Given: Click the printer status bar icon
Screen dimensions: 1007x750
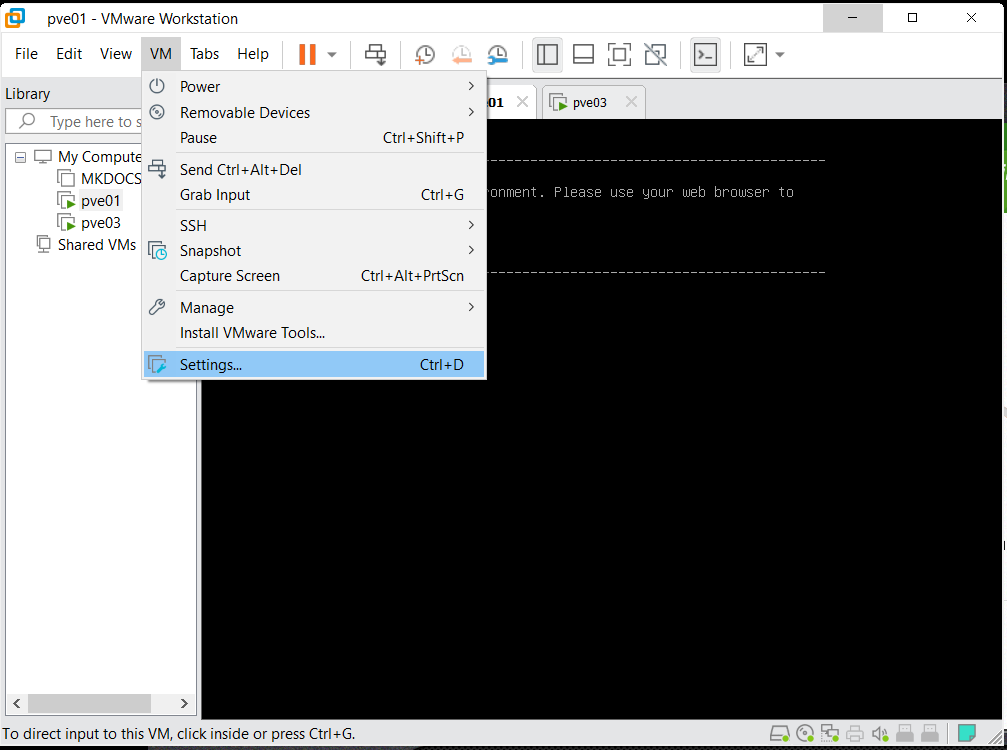Looking at the screenshot, I should 855,733.
